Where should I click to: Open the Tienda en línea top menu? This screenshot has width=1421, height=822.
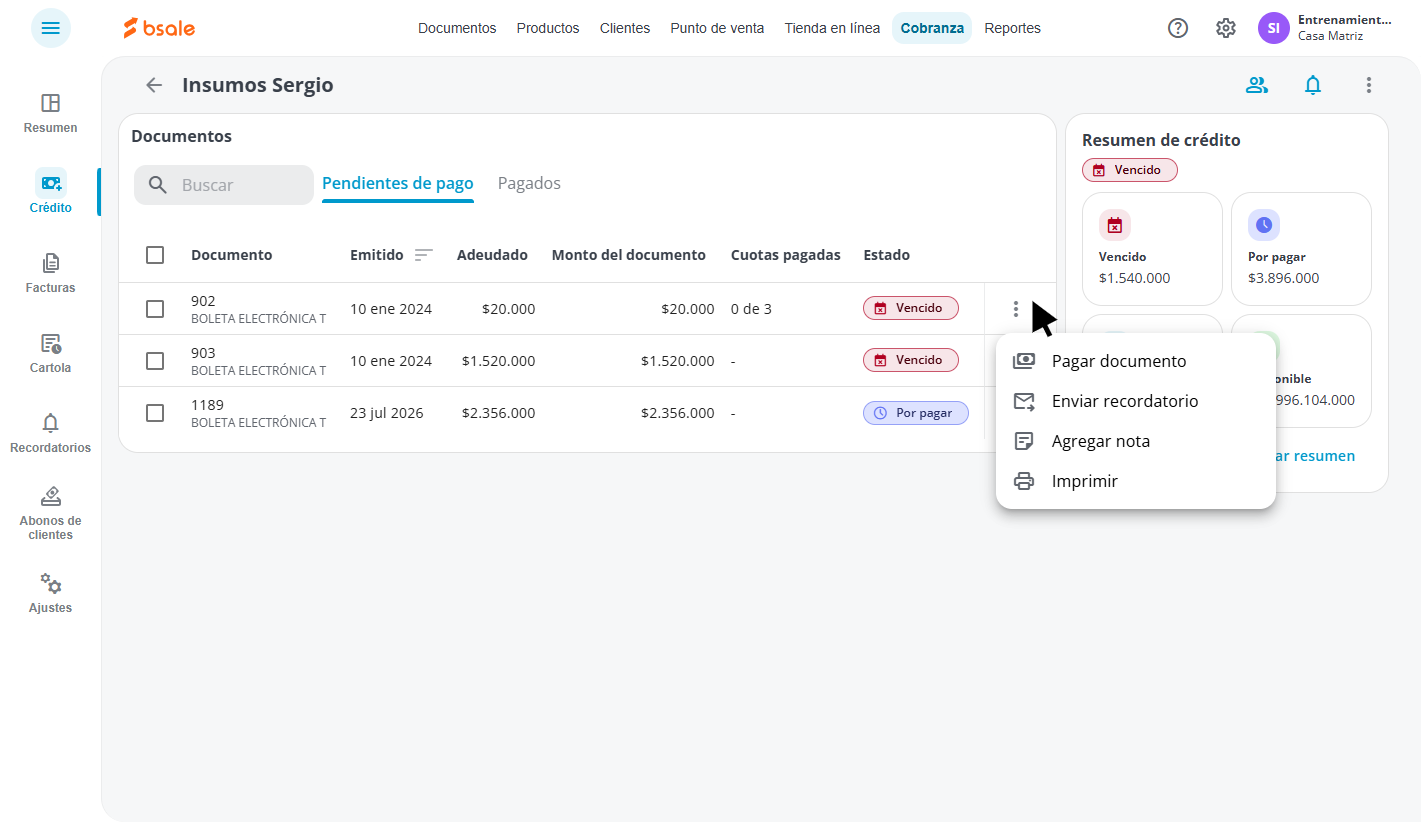(832, 28)
